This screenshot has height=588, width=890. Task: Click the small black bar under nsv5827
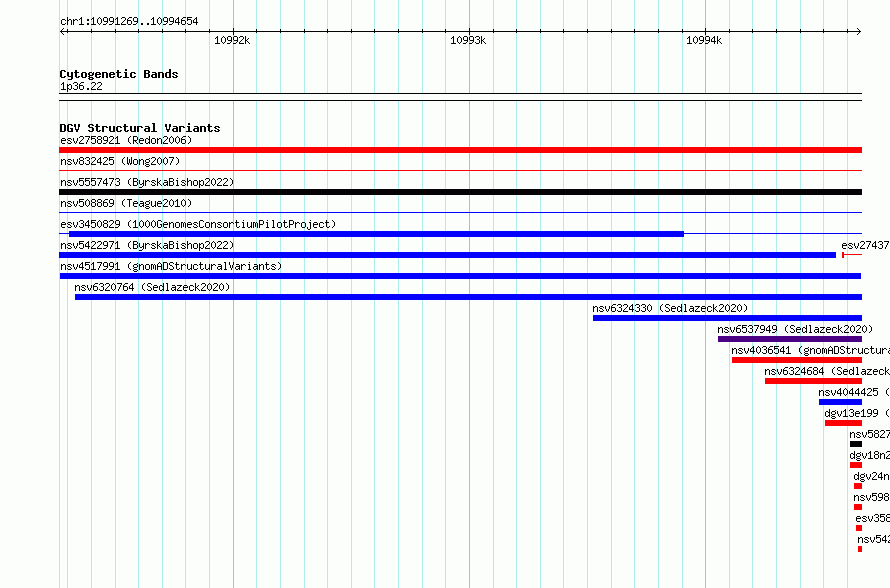[856, 444]
